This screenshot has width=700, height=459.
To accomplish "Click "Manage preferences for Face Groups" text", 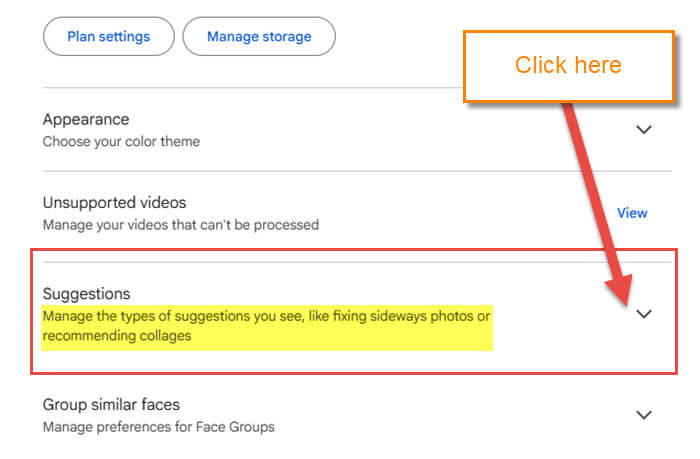I will [158, 427].
